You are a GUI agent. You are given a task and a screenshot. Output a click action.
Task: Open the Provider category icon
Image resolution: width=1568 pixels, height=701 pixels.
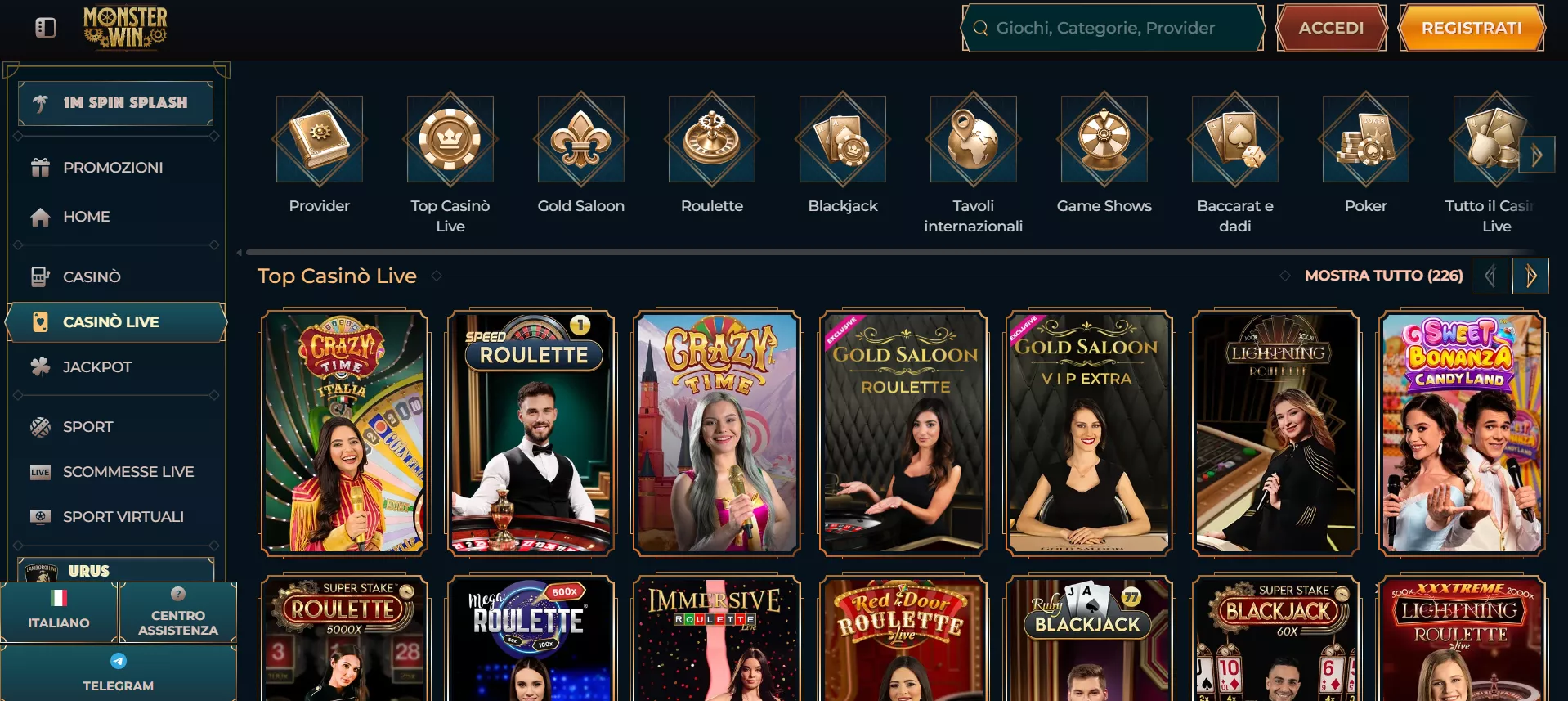[x=319, y=139]
